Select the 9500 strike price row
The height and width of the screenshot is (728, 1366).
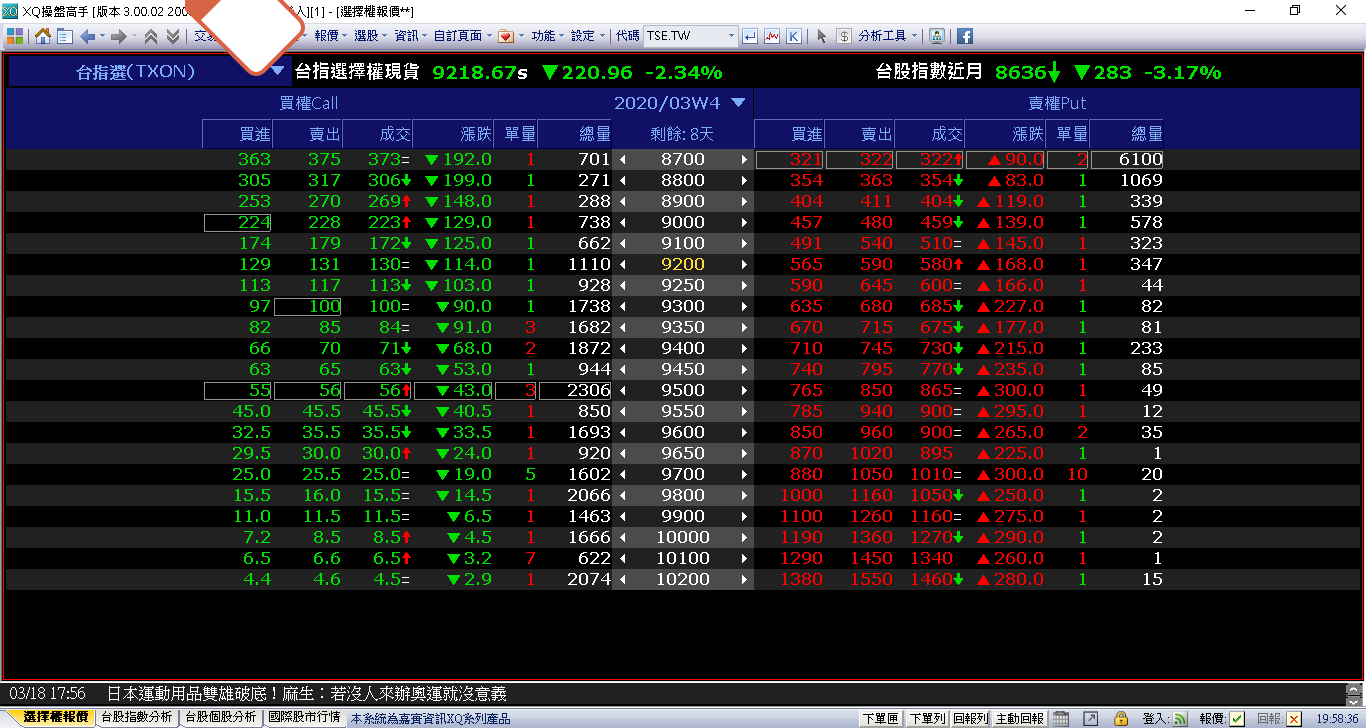683,391
